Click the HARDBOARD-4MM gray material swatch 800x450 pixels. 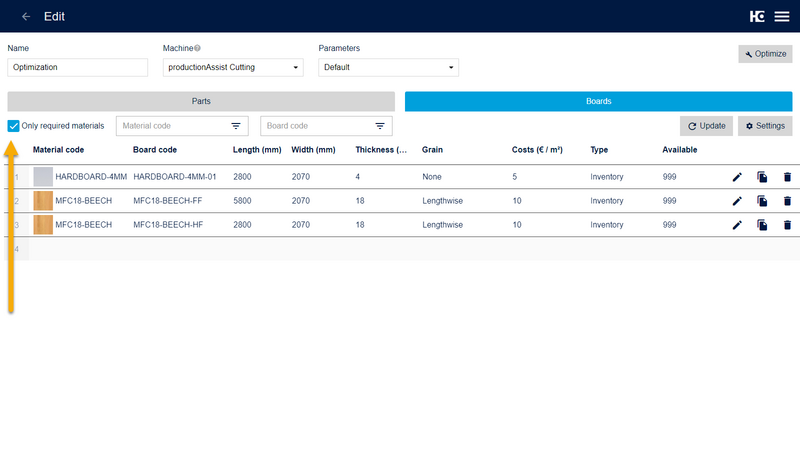(43, 177)
